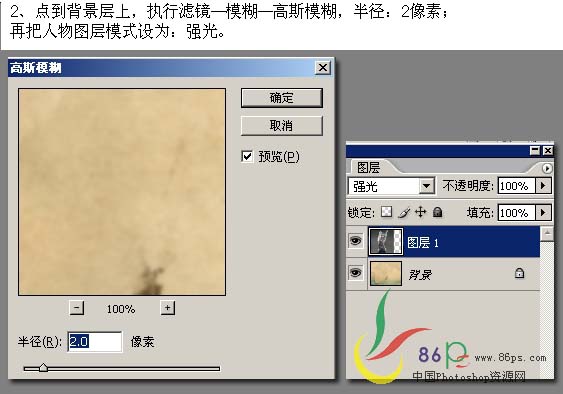This screenshot has height=394, width=563.
Task: Expand the 不透明度 opacity slider arrow
Action: [x=543, y=186]
